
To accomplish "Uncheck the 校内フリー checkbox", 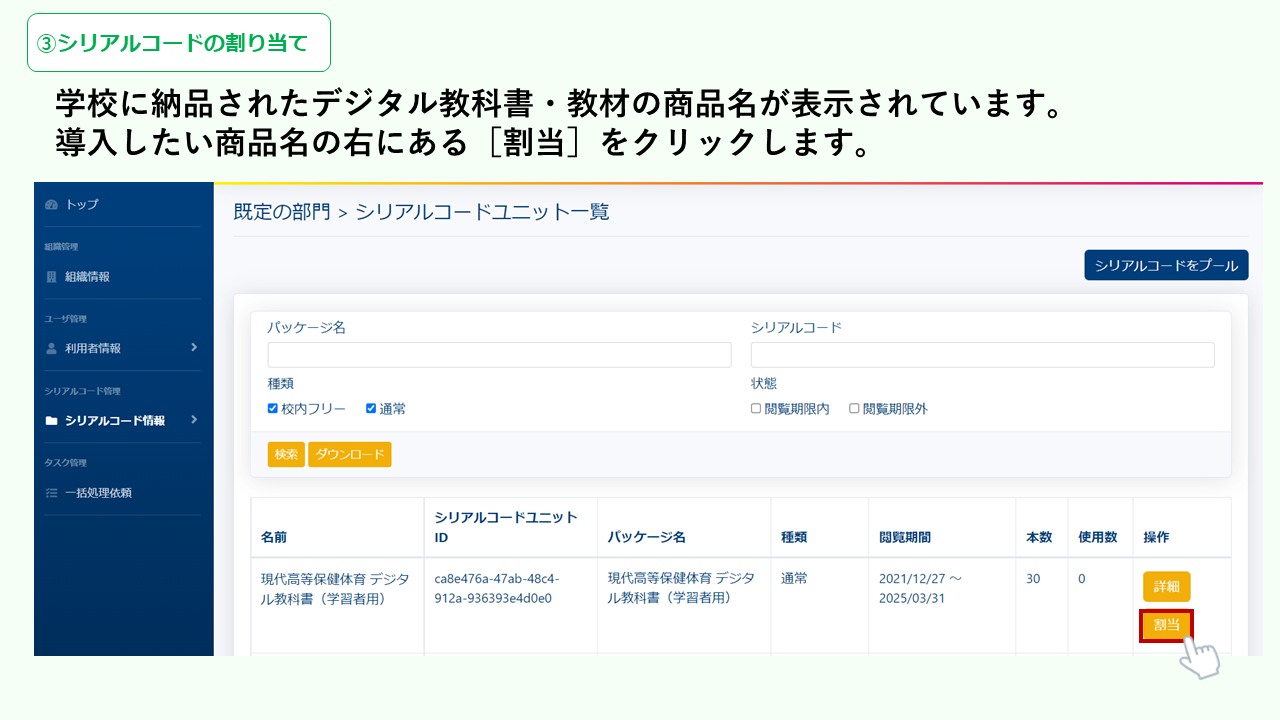I will coord(273,409).
